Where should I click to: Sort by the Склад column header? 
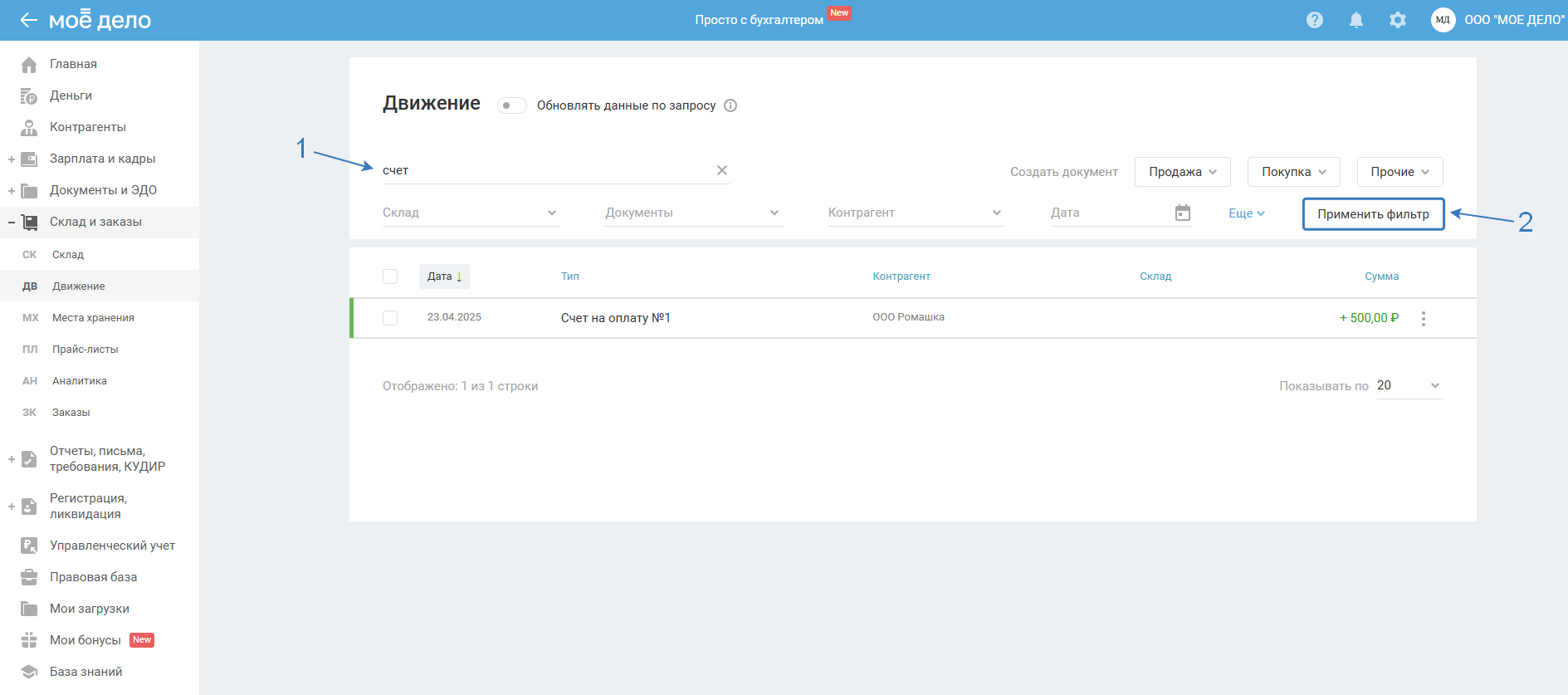coord(1155,277)
